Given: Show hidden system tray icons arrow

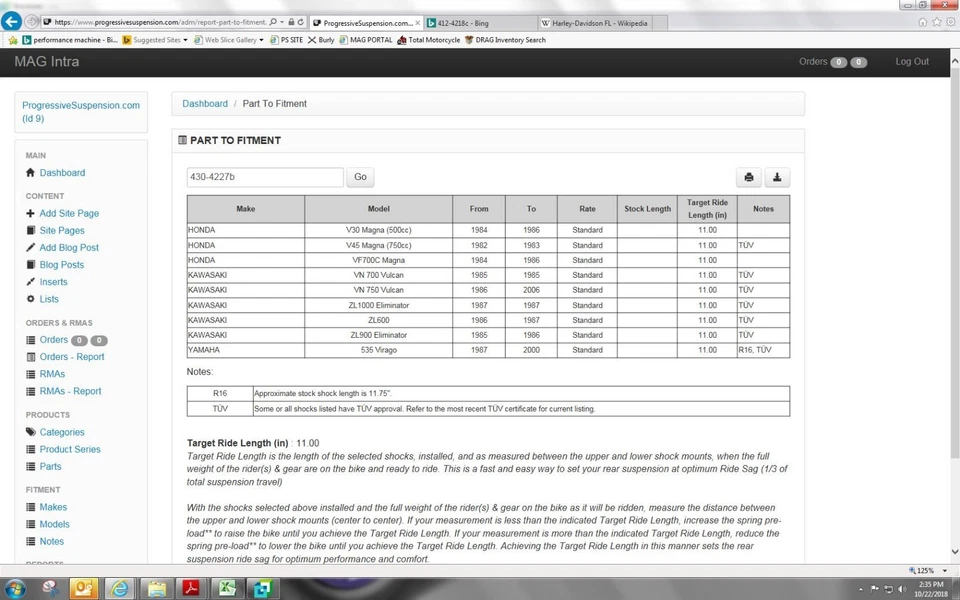Looking at the screenshot, I should pos(861,589).
